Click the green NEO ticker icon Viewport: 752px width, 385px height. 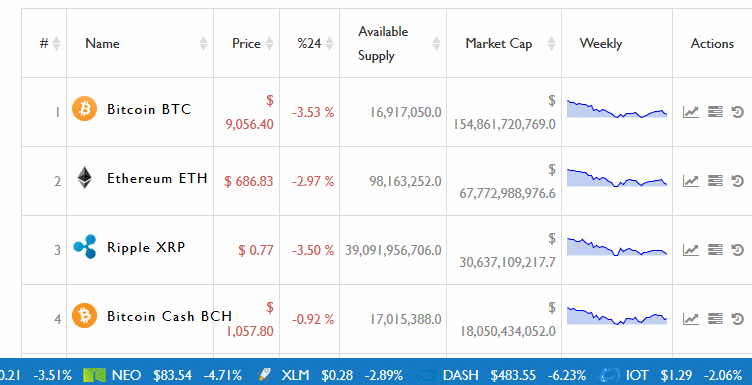[x=94, y=375]
